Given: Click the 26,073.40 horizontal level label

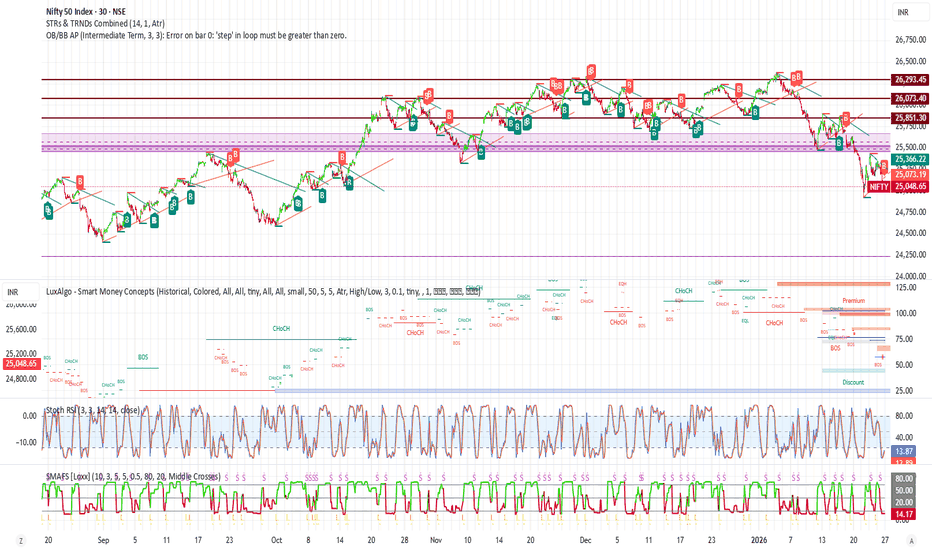Looking at the screenshot, I should pyautogui.click(x=911, y=98).
